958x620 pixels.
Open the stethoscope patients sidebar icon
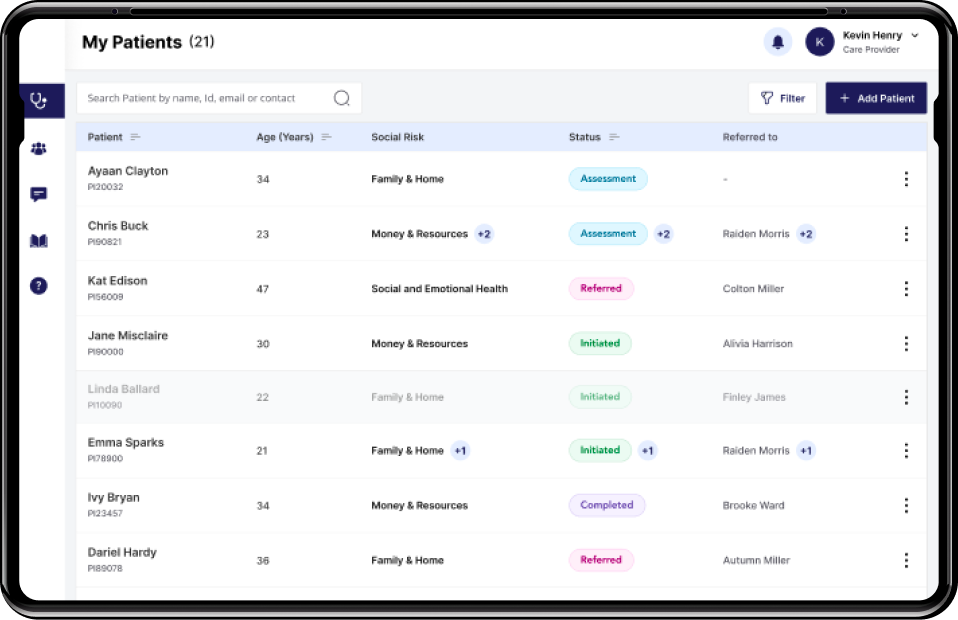point(39,101)
